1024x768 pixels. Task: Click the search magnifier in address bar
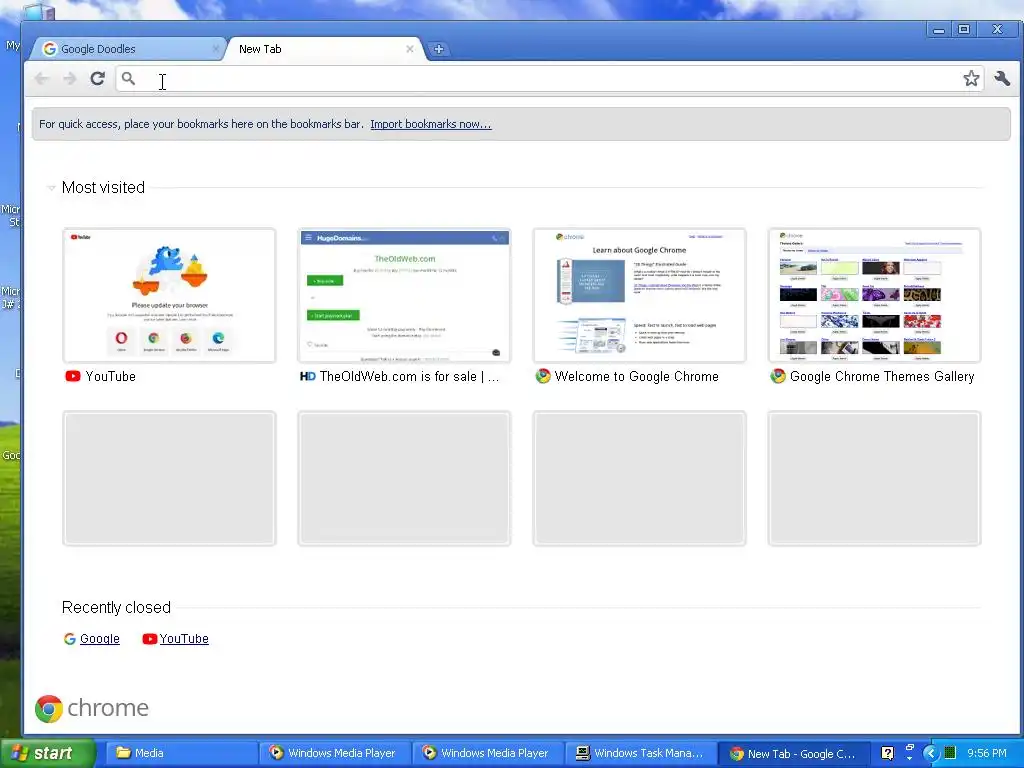click(128, 79)
